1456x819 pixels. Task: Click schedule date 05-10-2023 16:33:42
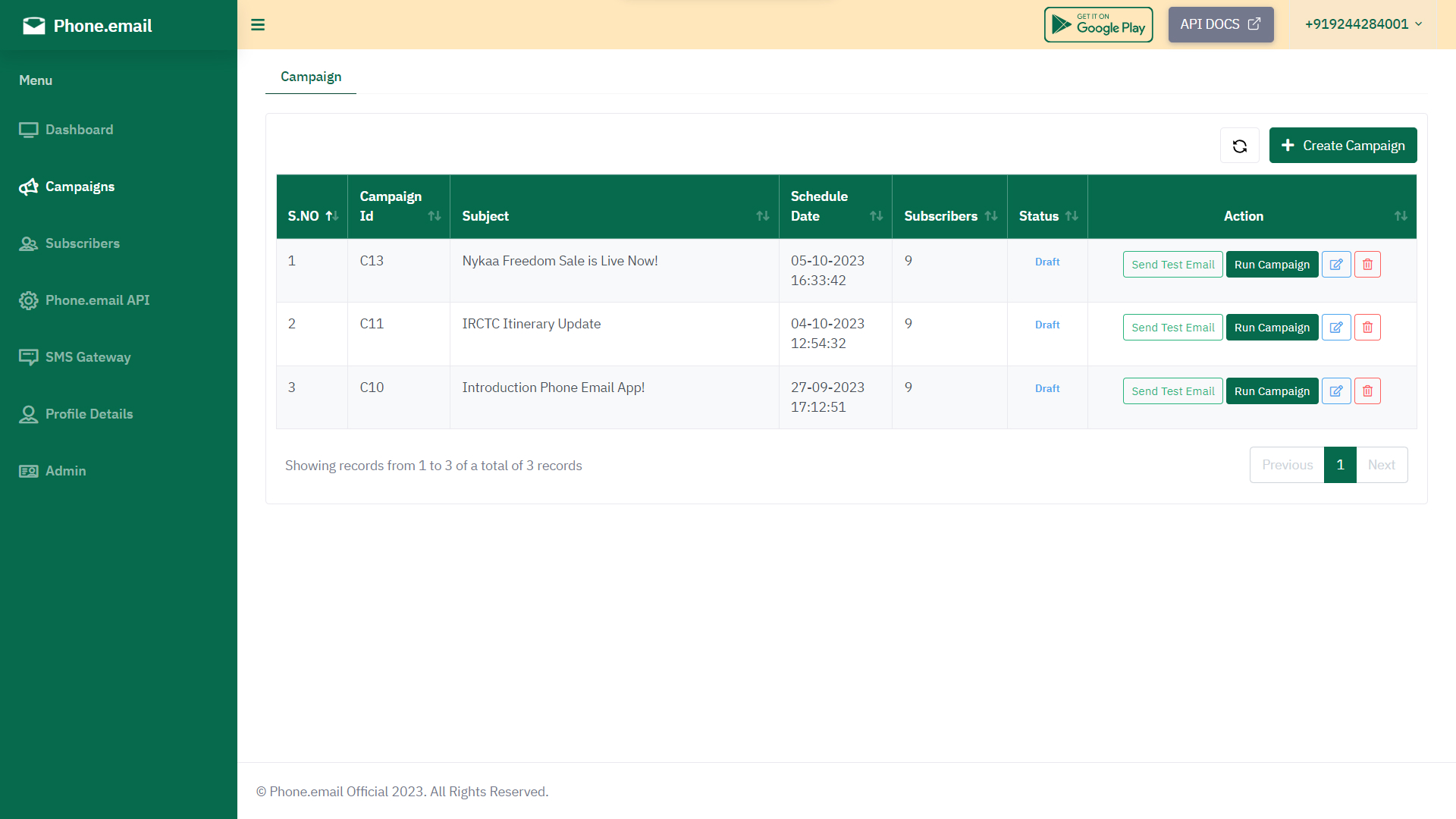click(x=827, y=271)
